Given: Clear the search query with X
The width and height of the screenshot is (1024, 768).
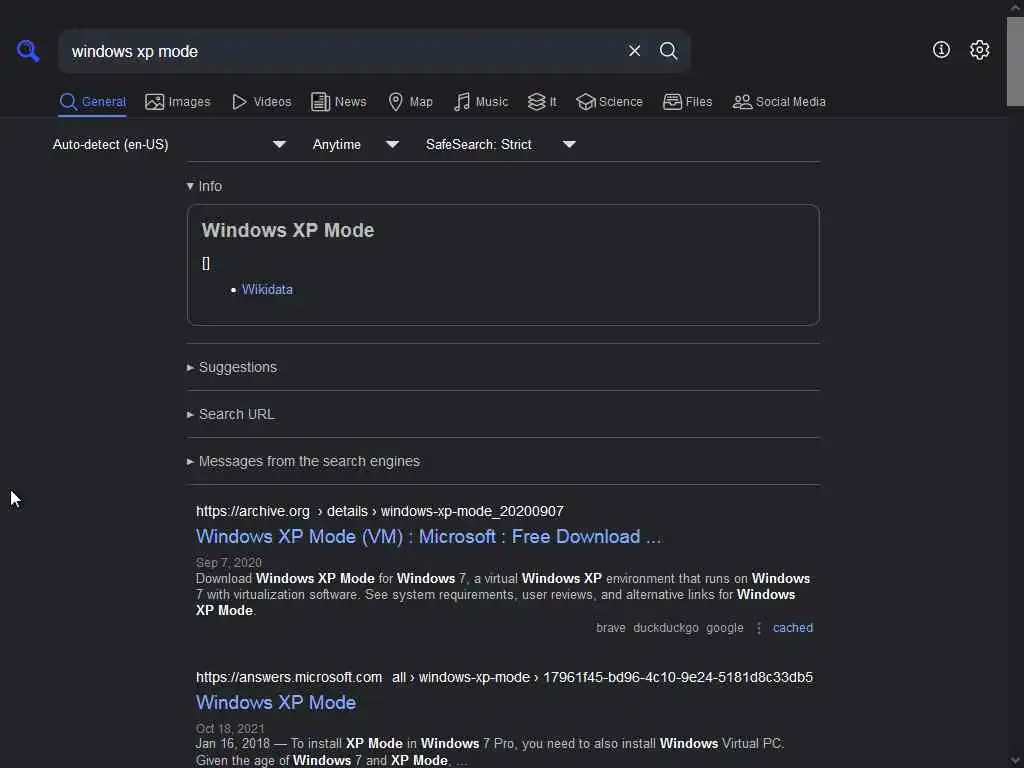Looking at the screenshot, I should [634, 50].
